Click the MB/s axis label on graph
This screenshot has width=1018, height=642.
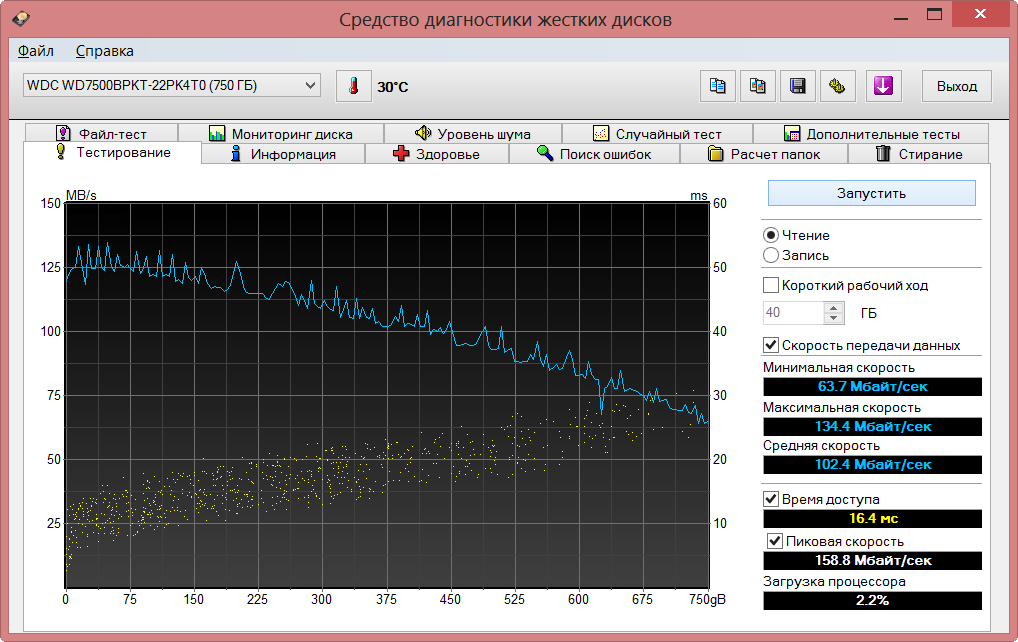(x=81, y=195)
